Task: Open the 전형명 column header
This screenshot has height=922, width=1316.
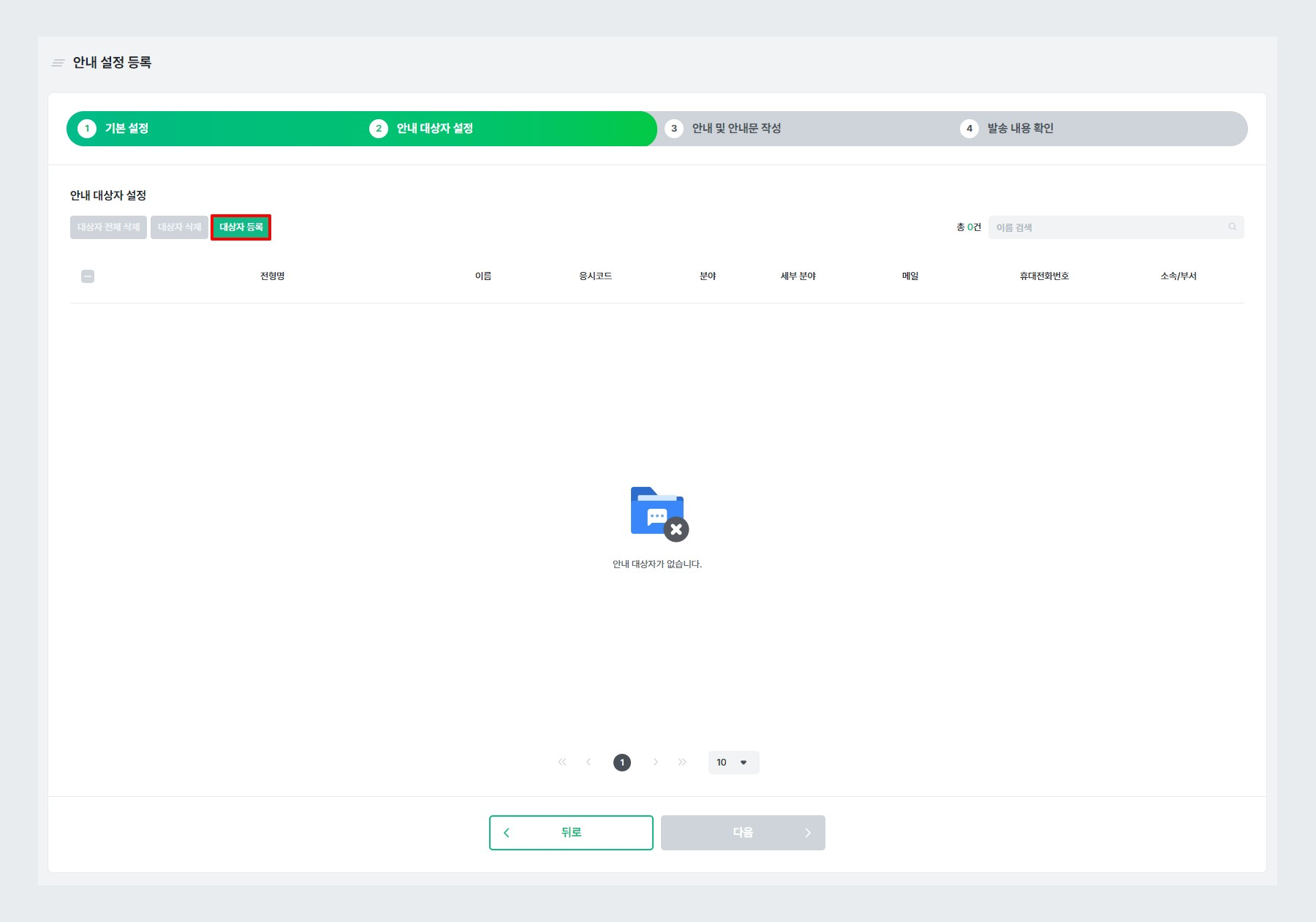Action: [272, 276]
